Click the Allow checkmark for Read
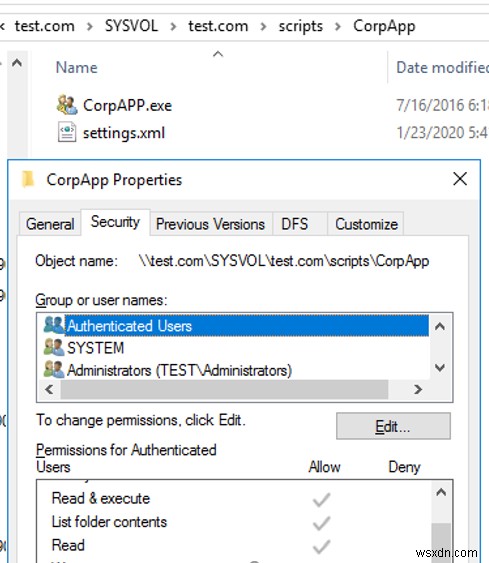The image size is (489, 563). (321, 546)
